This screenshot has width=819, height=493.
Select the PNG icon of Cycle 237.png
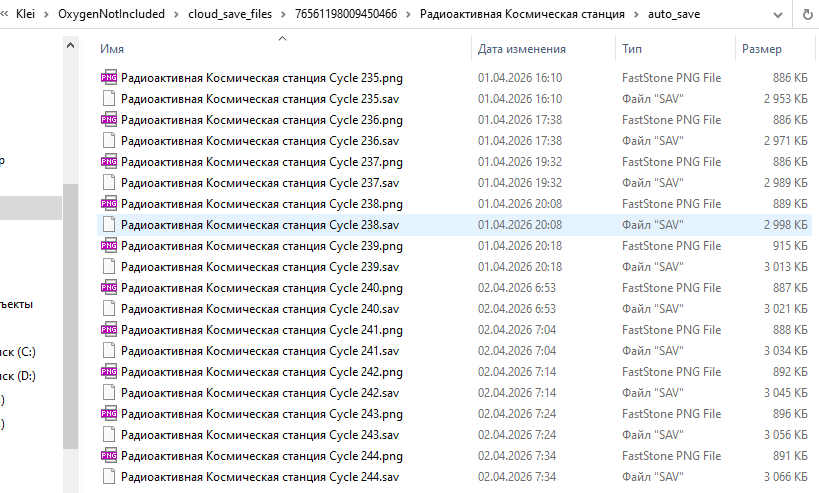coord(109,162)
